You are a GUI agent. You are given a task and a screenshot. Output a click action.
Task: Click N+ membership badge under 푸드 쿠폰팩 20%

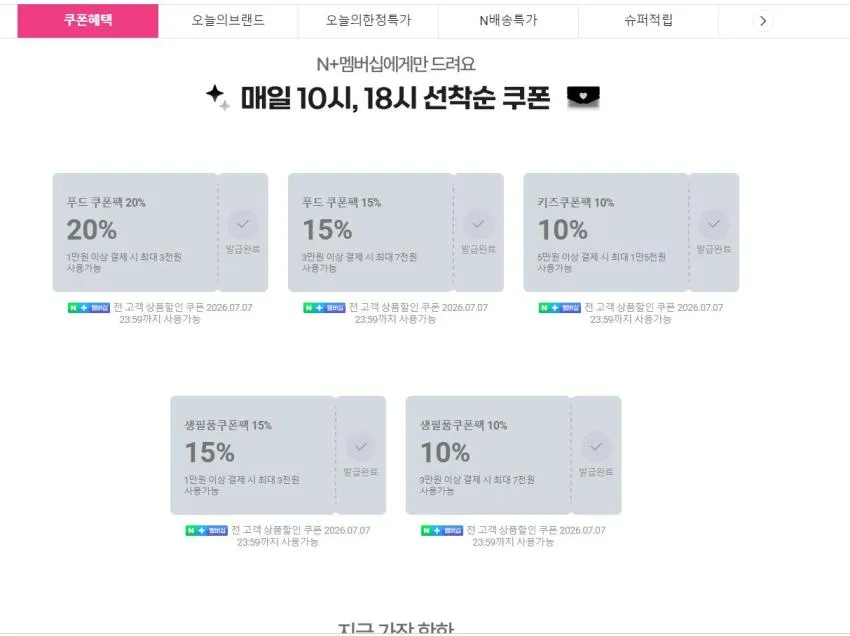click(x=89, y=307)
